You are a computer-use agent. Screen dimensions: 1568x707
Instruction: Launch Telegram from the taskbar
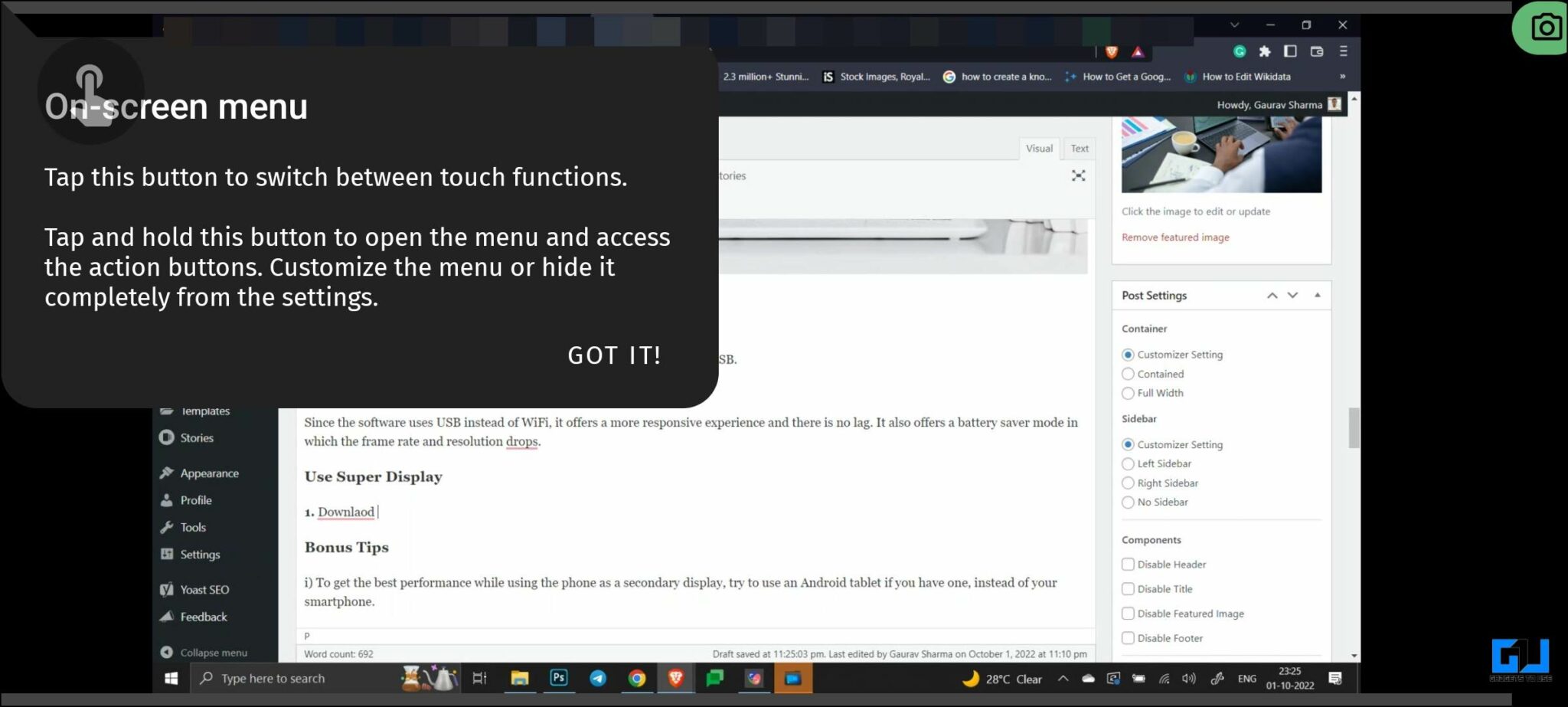point(598,679)
